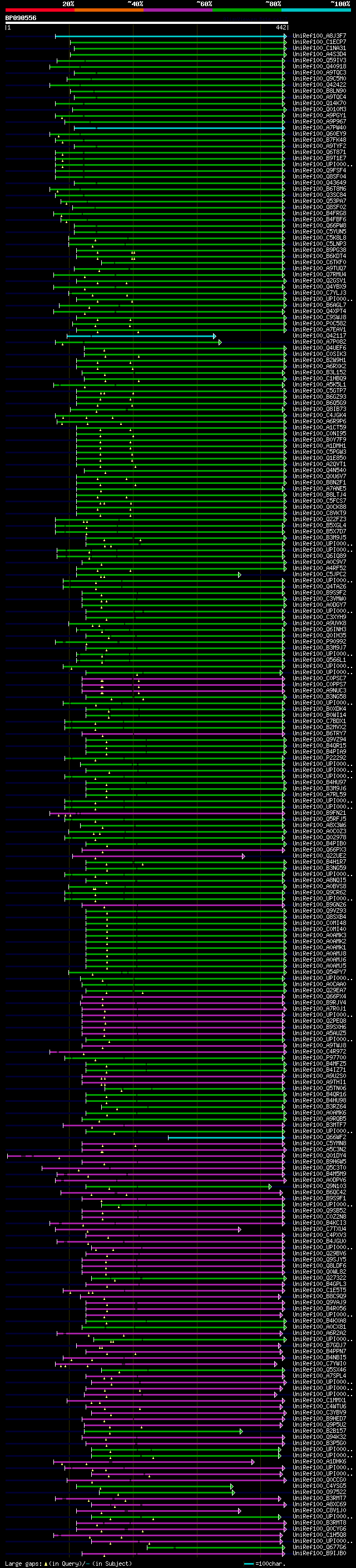The image size is (356, 1568).
Task: Select UniRef100_Q1E850 label
Action: click(319, 458)
